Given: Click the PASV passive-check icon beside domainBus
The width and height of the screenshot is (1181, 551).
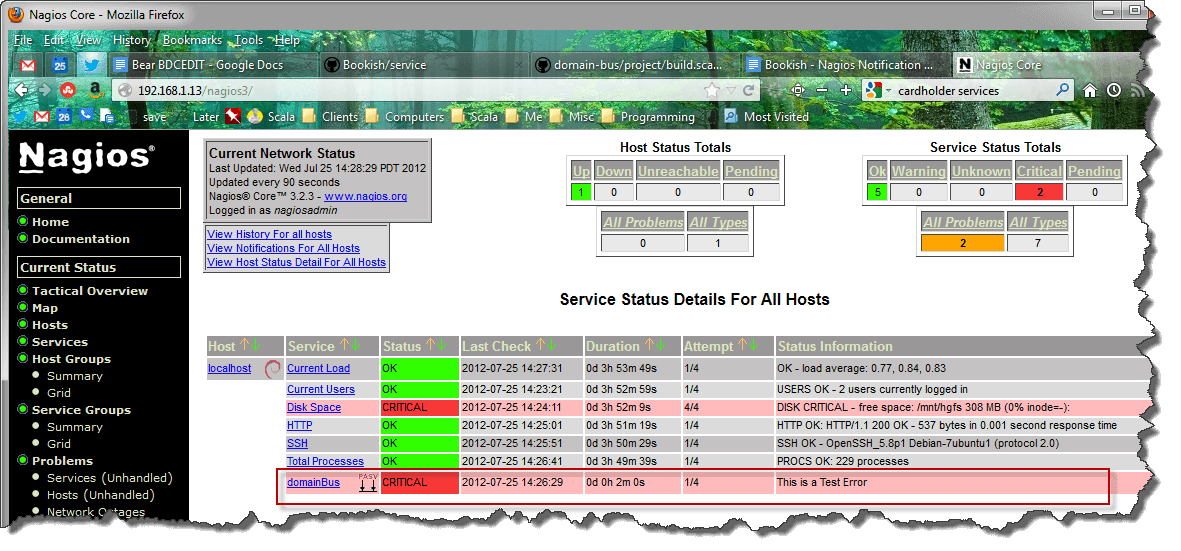Looking at the screenshot, I should point(368,482).
